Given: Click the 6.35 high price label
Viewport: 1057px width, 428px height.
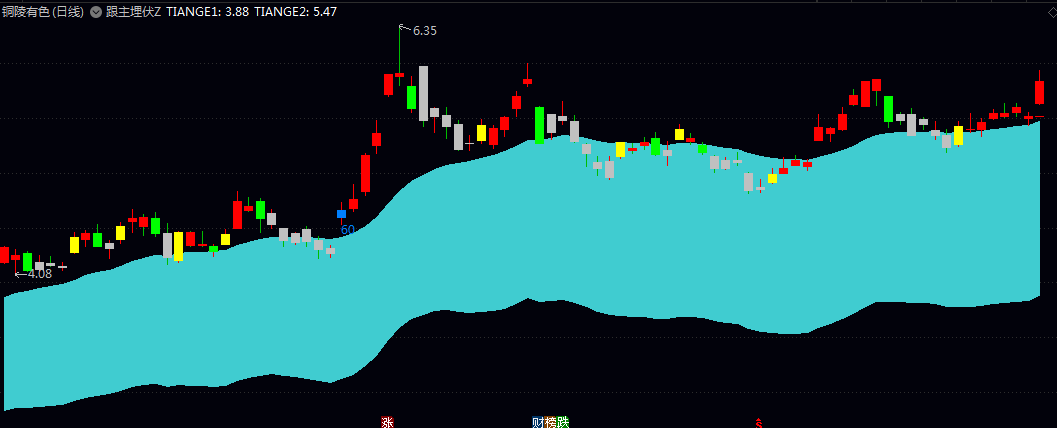Looking at the screenshot, I should [x=425, y=30].
